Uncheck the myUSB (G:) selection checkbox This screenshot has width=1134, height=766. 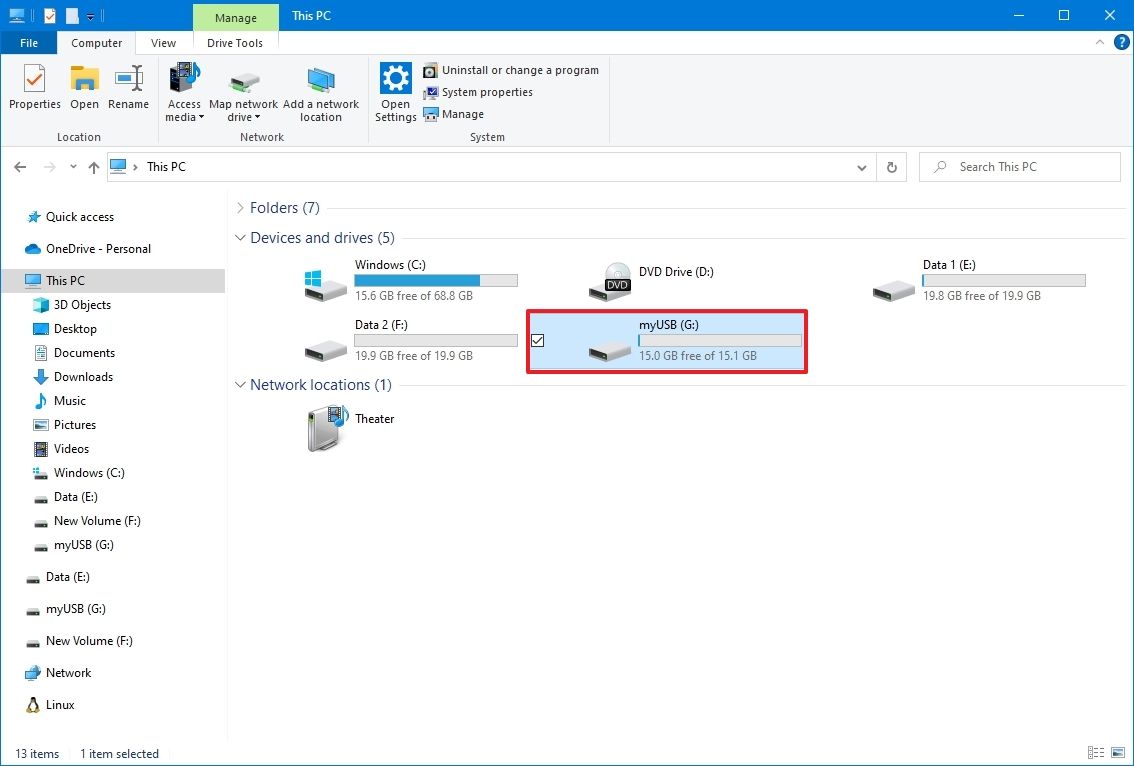[538, 340]
